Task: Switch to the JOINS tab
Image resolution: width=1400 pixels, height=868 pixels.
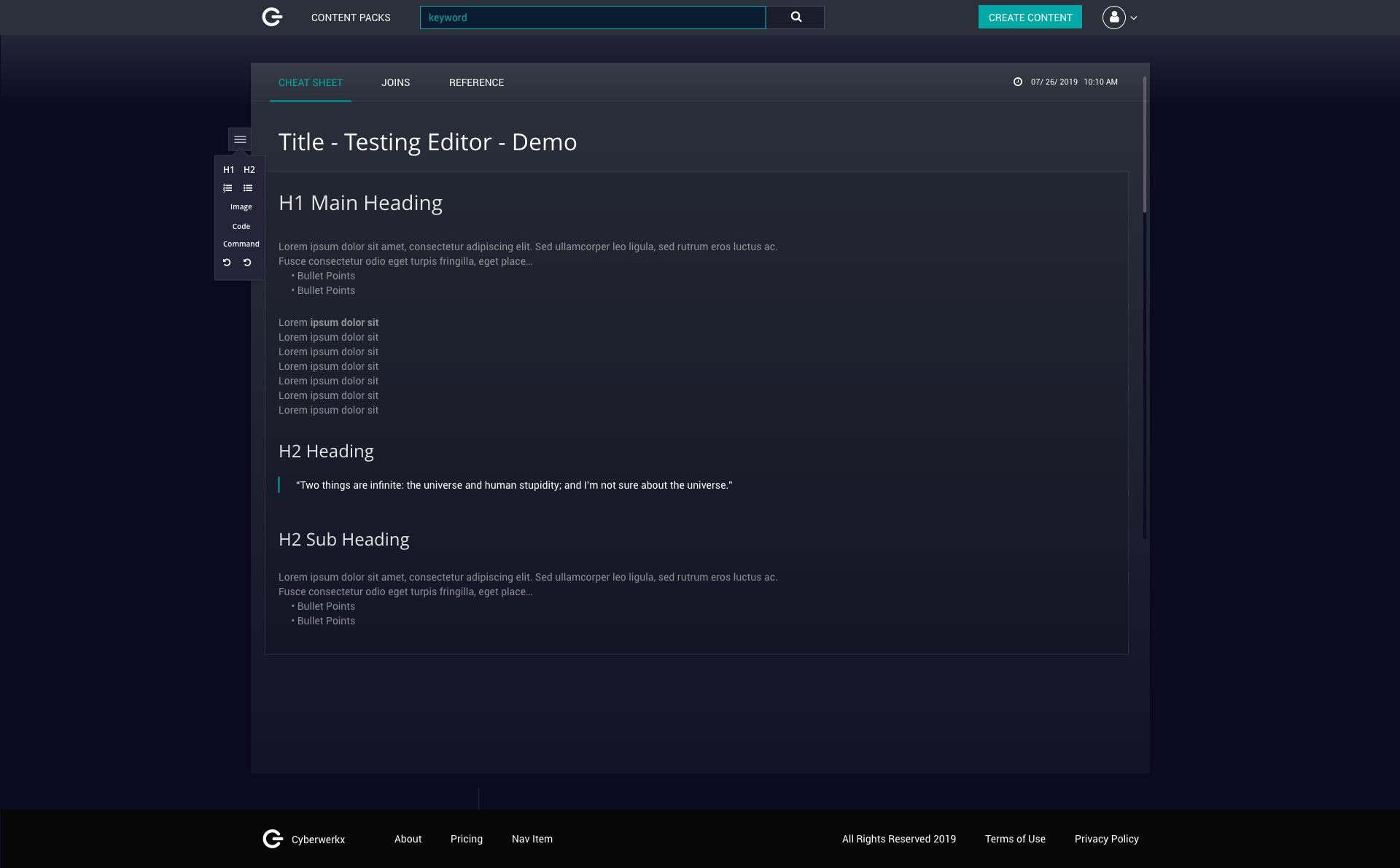Action: click(396, 82)
